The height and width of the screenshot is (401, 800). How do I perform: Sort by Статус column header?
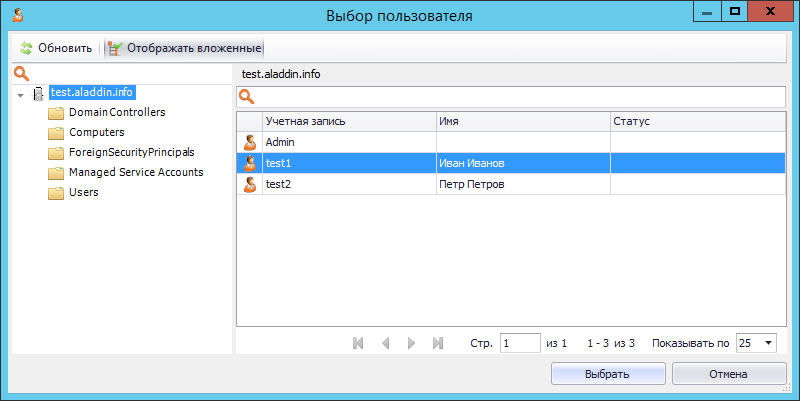[698, 121]
